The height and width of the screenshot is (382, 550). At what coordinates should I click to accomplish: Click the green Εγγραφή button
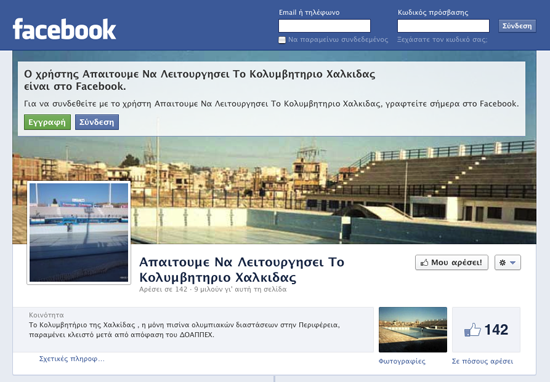[47, 122]
